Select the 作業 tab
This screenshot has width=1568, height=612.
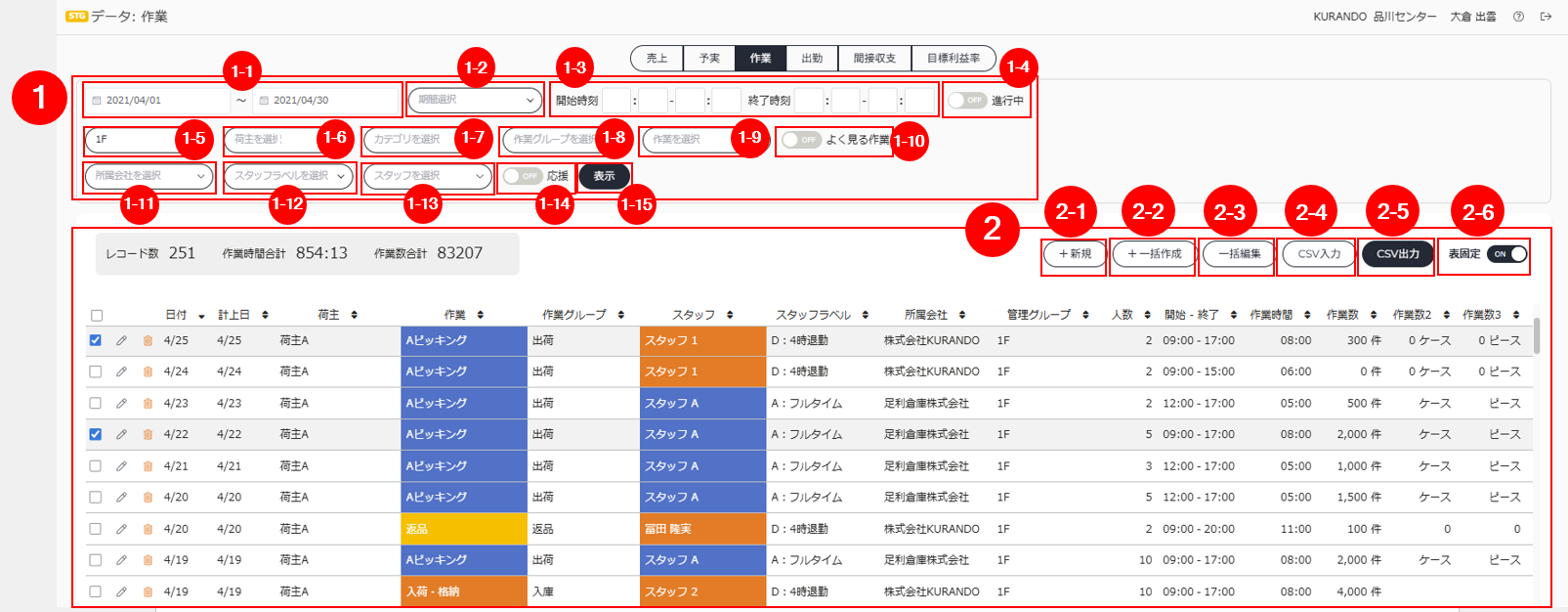(761, 59)
